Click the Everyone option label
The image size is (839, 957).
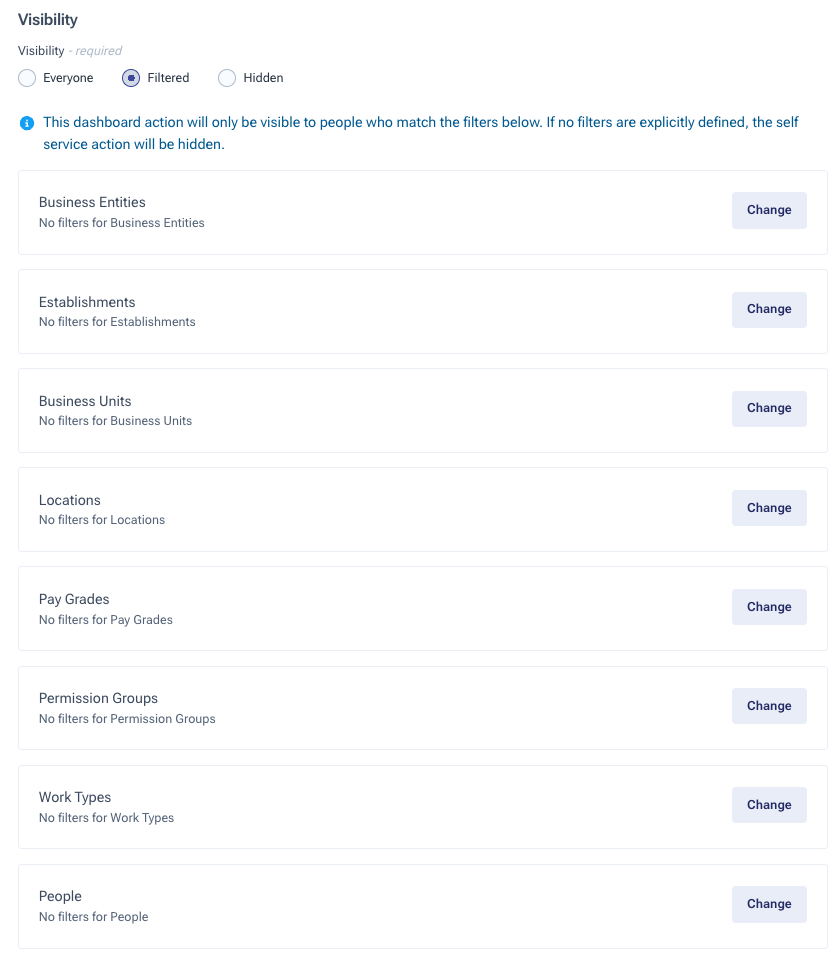(x=68, y=78)
